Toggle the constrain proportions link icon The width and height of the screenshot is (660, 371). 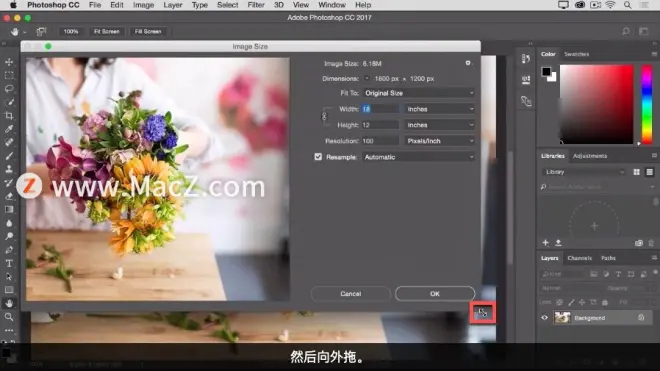pos(324,117)
